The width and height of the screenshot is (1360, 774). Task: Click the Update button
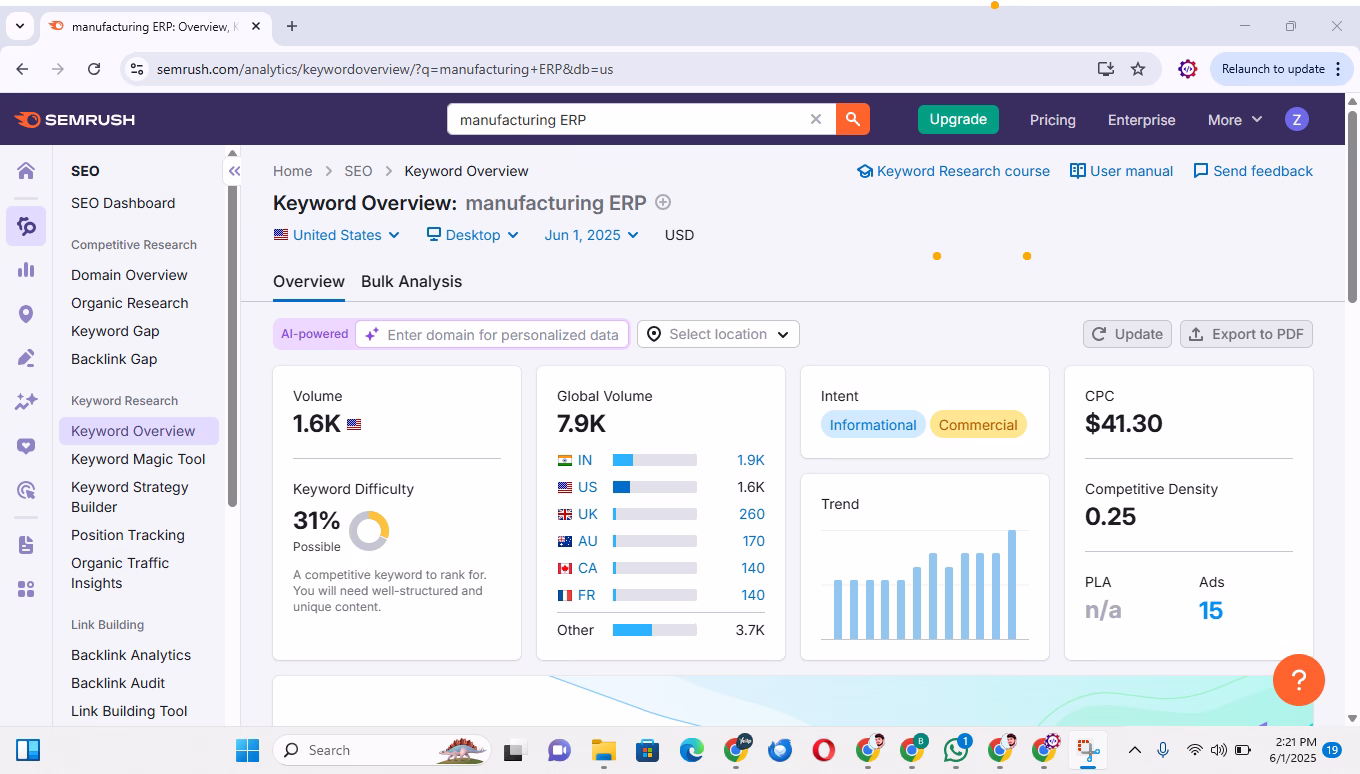(x=1127, y=334)
